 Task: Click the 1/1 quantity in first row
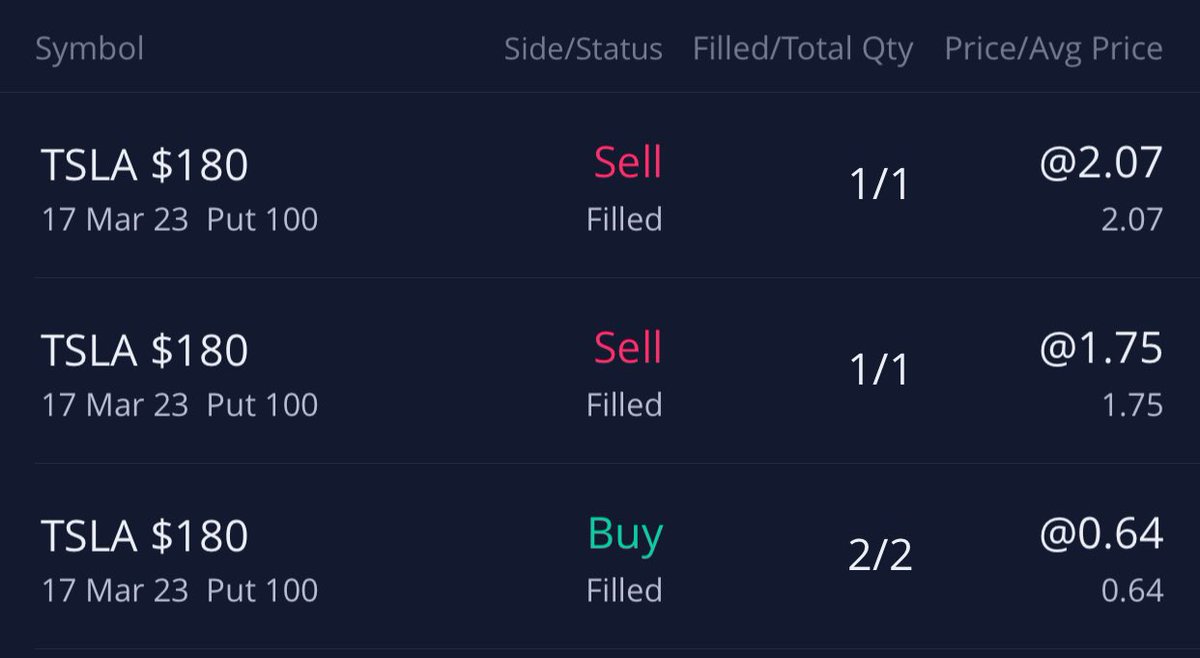pos(879,184)
